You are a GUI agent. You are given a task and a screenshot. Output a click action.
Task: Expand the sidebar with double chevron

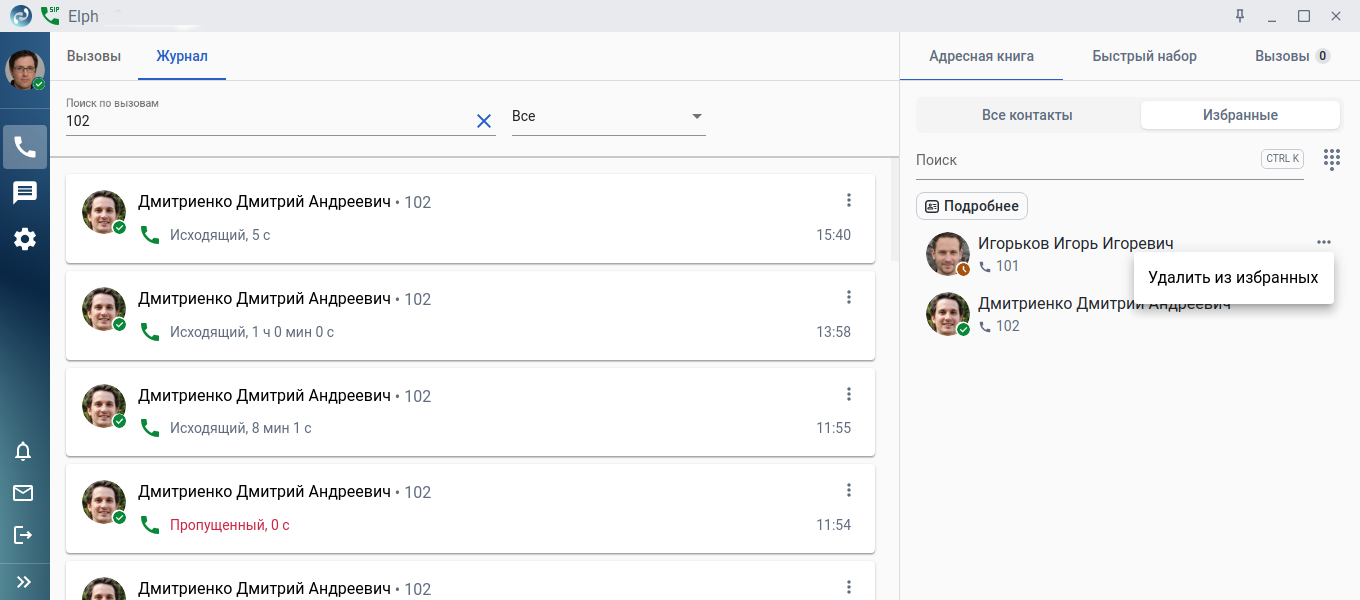tap(24, 582)
